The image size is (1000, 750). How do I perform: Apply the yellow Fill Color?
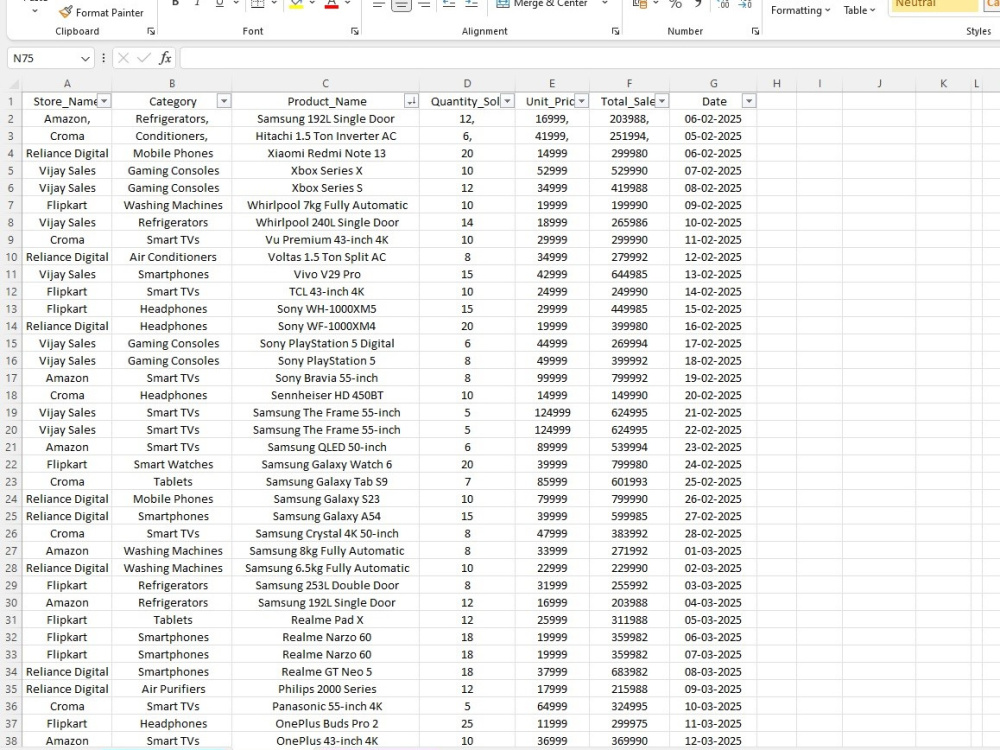[296, 3]
